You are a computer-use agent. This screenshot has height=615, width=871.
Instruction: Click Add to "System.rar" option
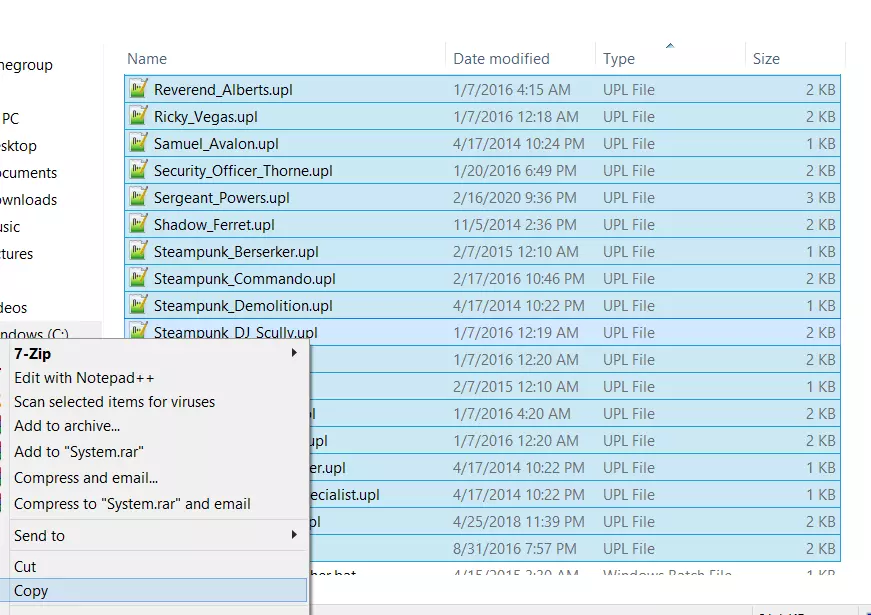click(79, 452)
